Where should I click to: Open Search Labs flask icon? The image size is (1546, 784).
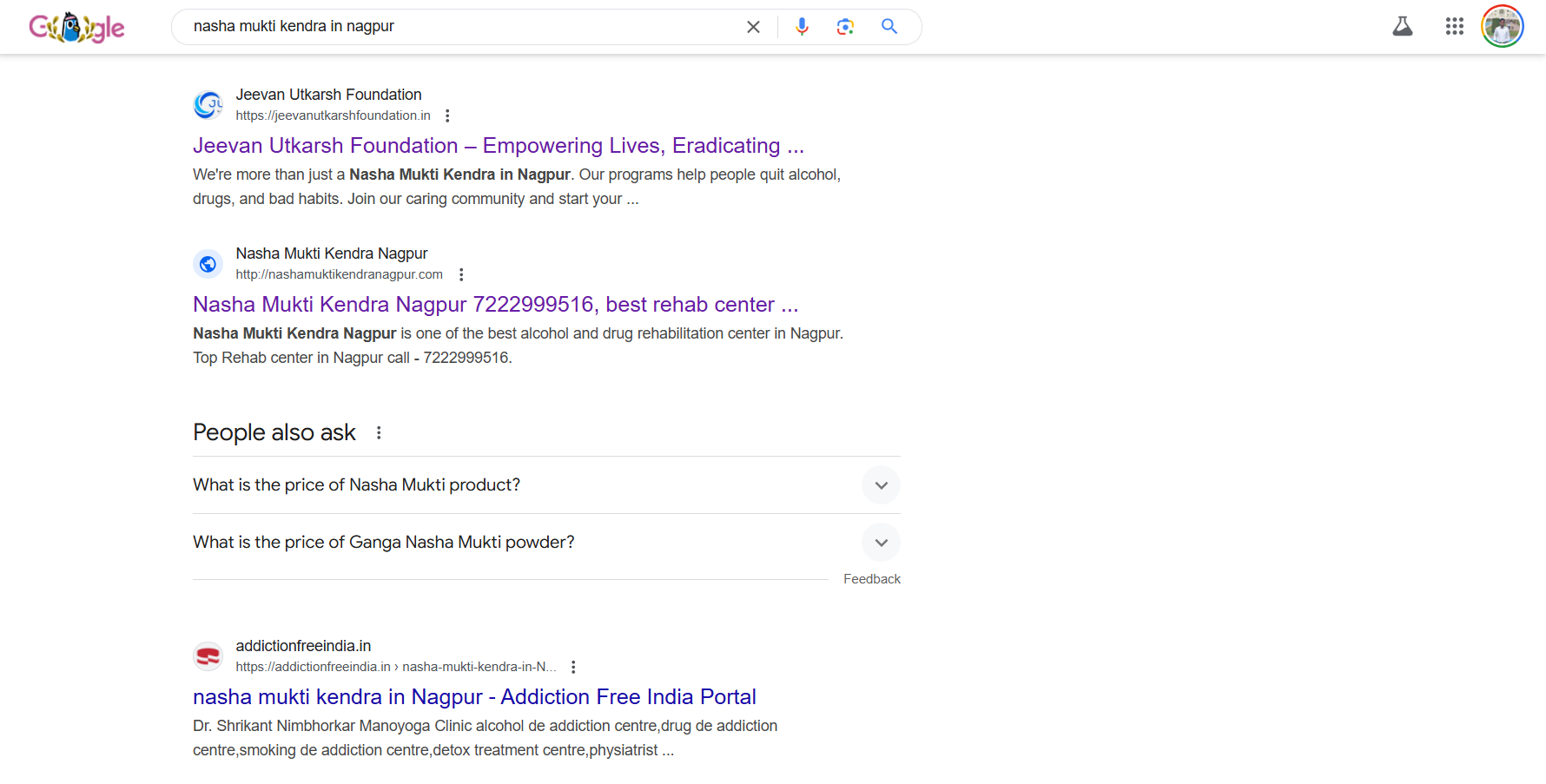pos(1402,27)
